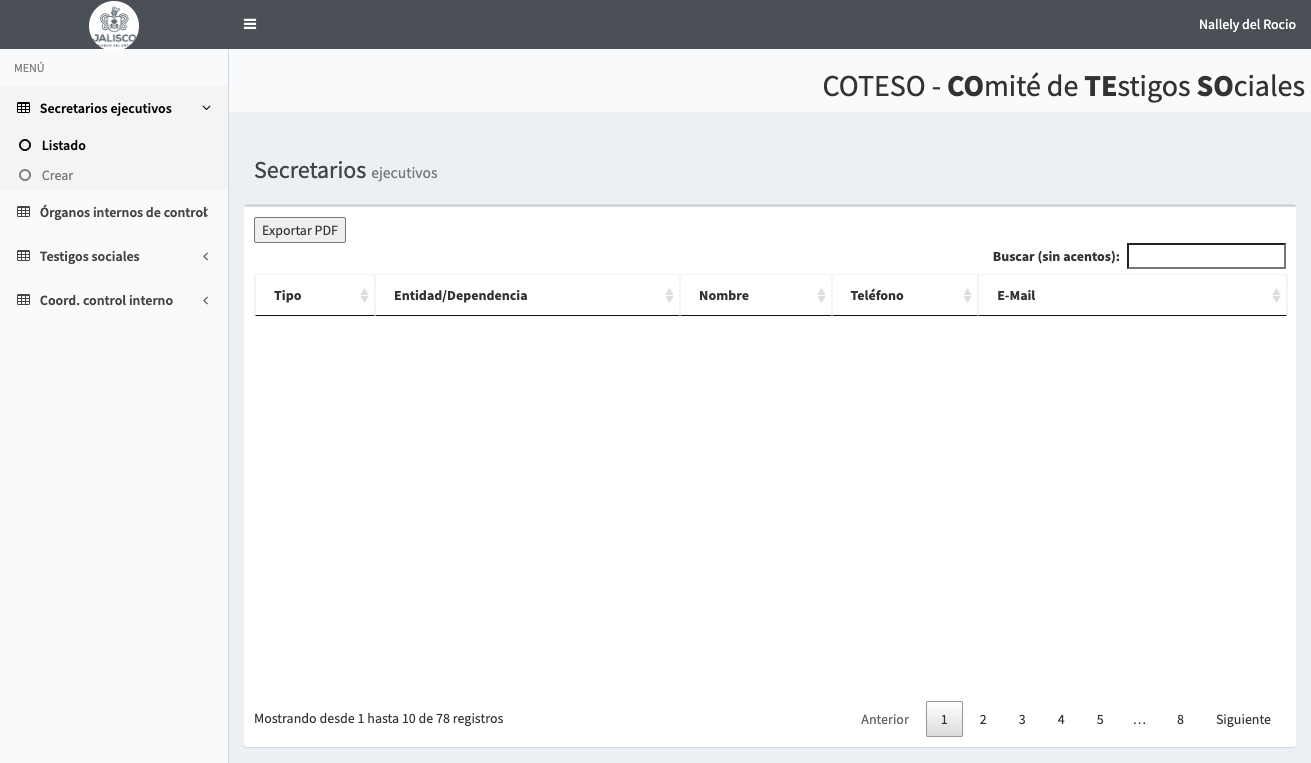The image size is (1311, 763).
Task: Click the COTESO page title
Action: [1063, 86]
